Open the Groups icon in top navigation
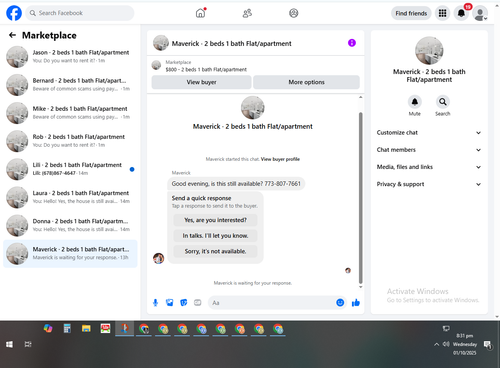 pos(294,13)
